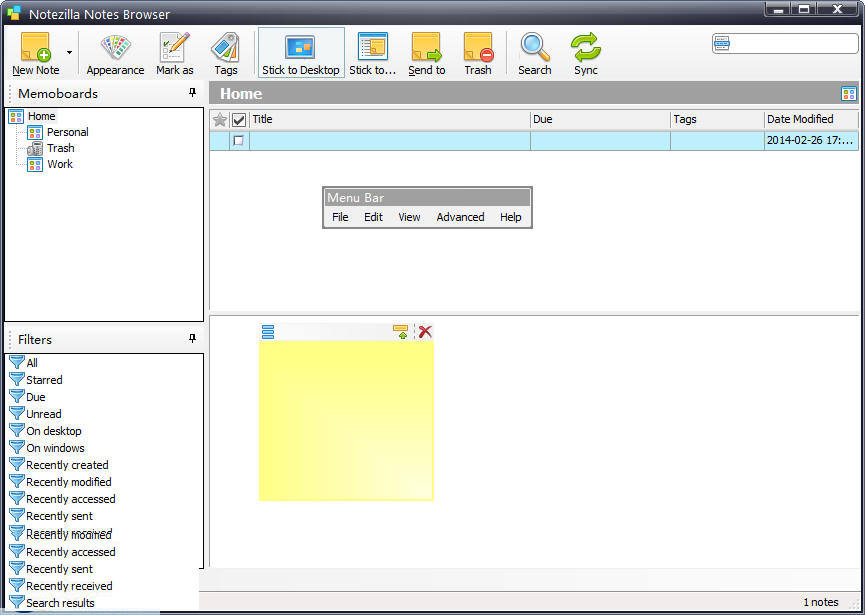Open the Mark as tool
Screen dimensions: 865x615
point(174,54)
